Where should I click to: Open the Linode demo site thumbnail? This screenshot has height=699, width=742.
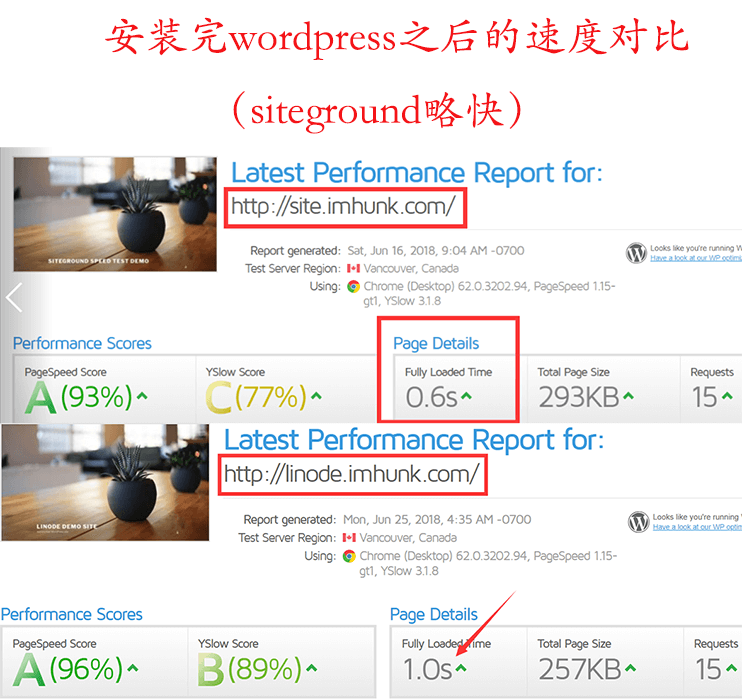(105, 482)
